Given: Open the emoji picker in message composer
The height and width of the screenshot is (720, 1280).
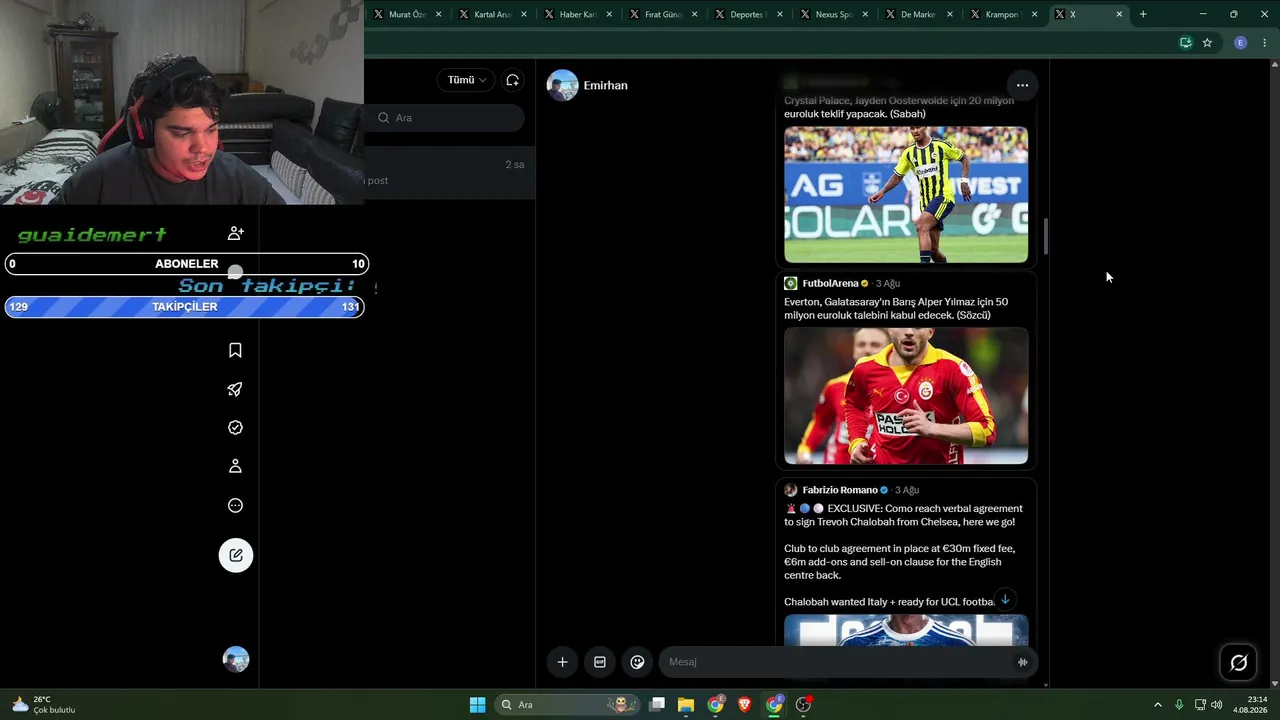Looking at the screenshot, I should pyautogui.click(x=637, y=662).
